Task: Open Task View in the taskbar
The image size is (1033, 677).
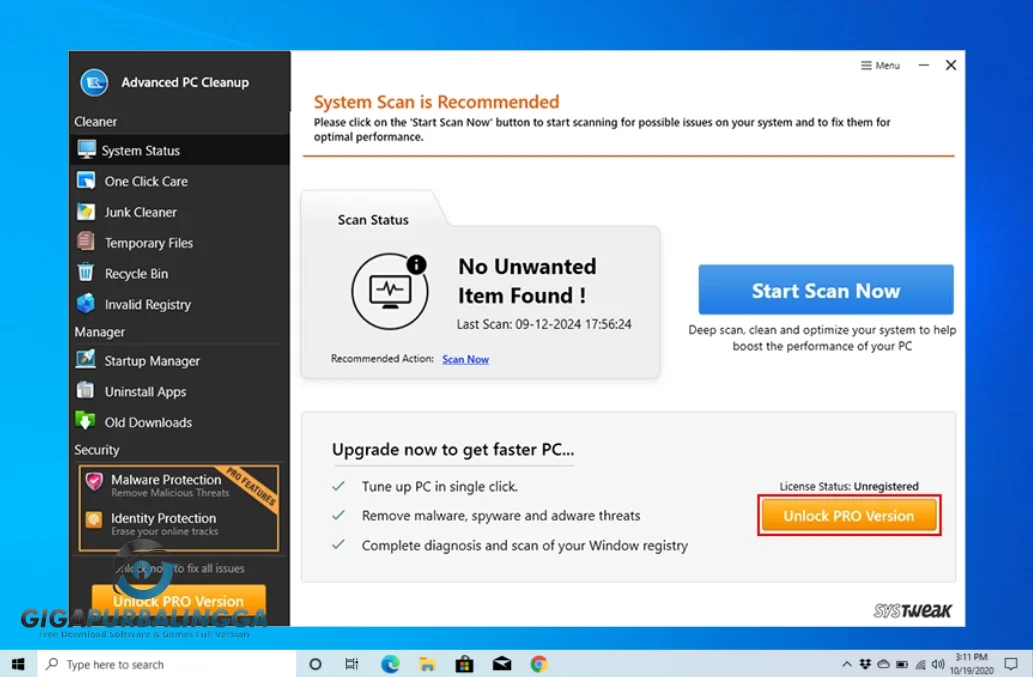Action: pos(352,664)
